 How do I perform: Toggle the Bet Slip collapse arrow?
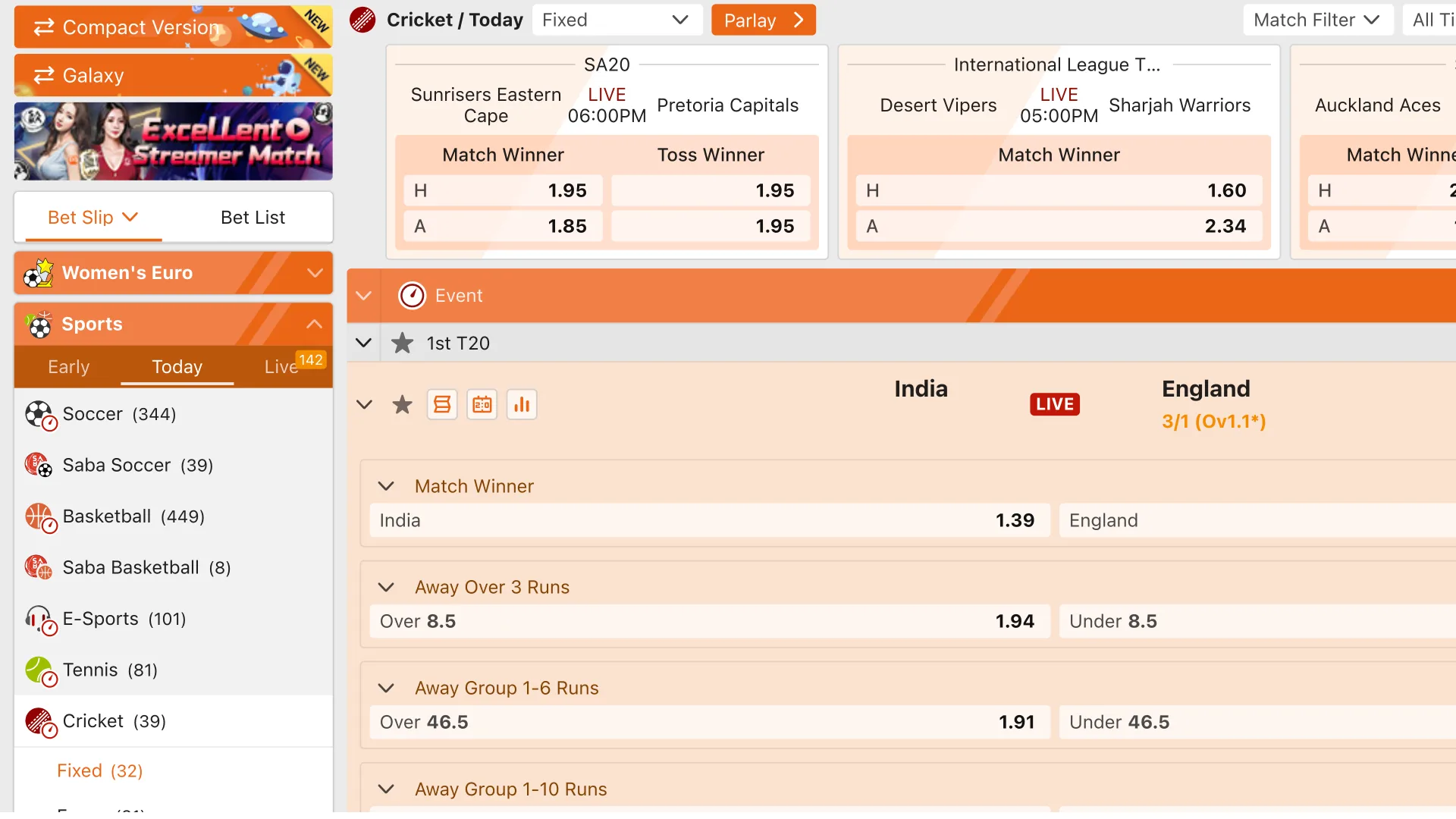click(x=130, y=217)
